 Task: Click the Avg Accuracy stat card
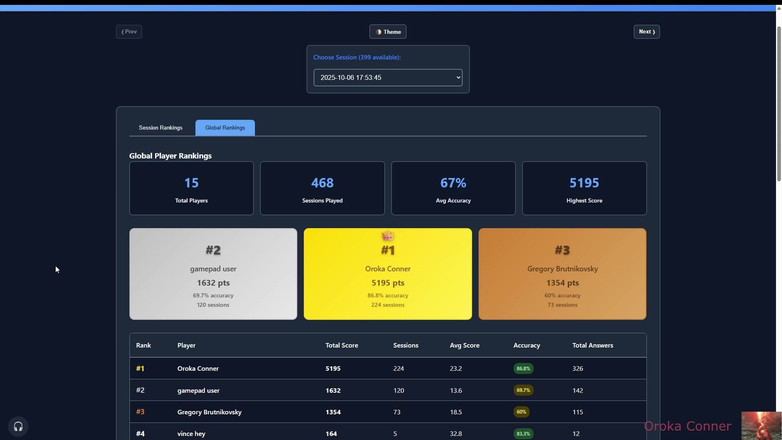[x=453, y=188]
